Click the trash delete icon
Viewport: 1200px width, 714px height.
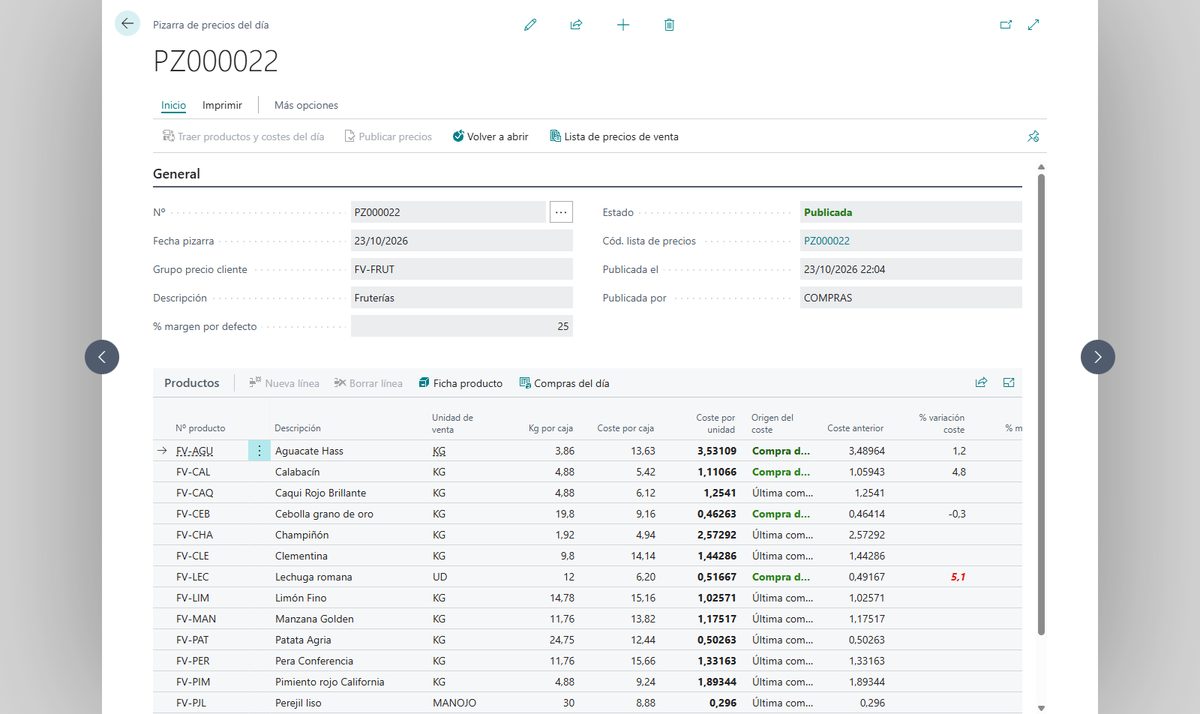pyautogui.click(x=669, y=25)
